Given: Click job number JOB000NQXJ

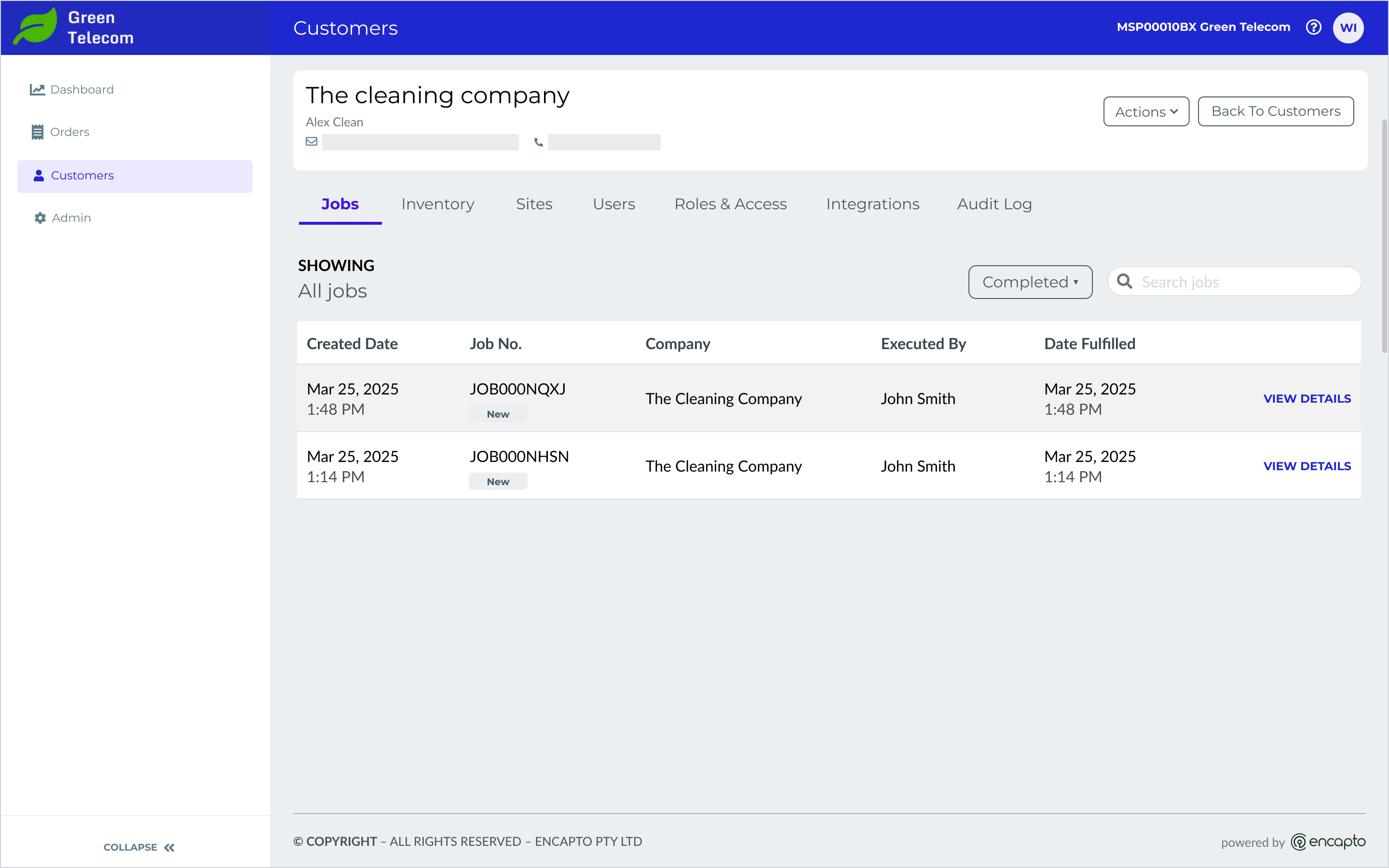Looking at the screenshot, I should tap(517, 389).
